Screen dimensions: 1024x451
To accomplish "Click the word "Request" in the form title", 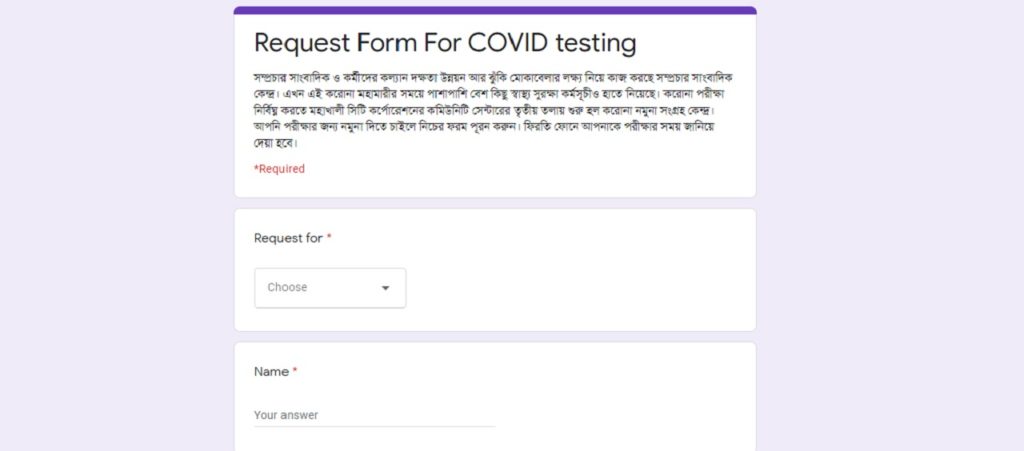I will [x=302, y=44].
